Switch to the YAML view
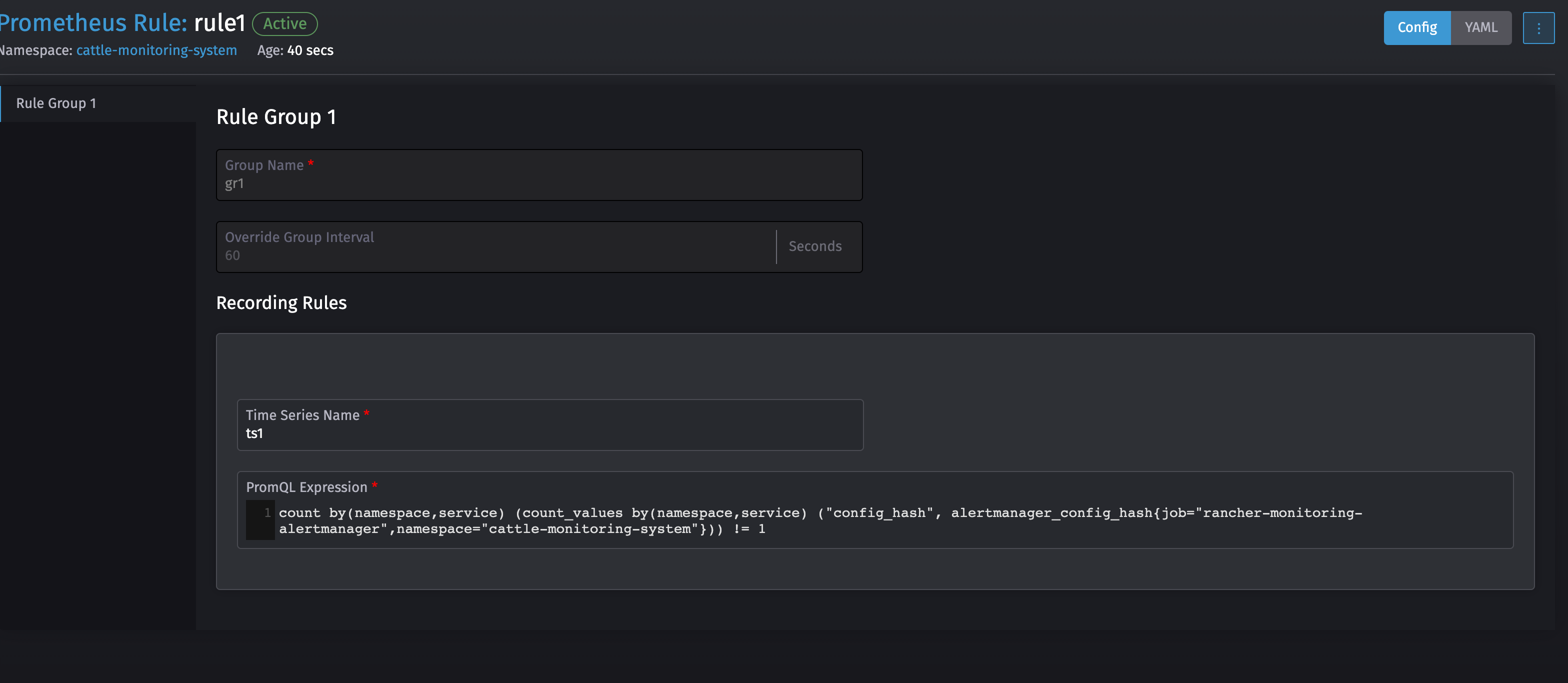This screenshot has height=683, width=1568. (1480, 28)
